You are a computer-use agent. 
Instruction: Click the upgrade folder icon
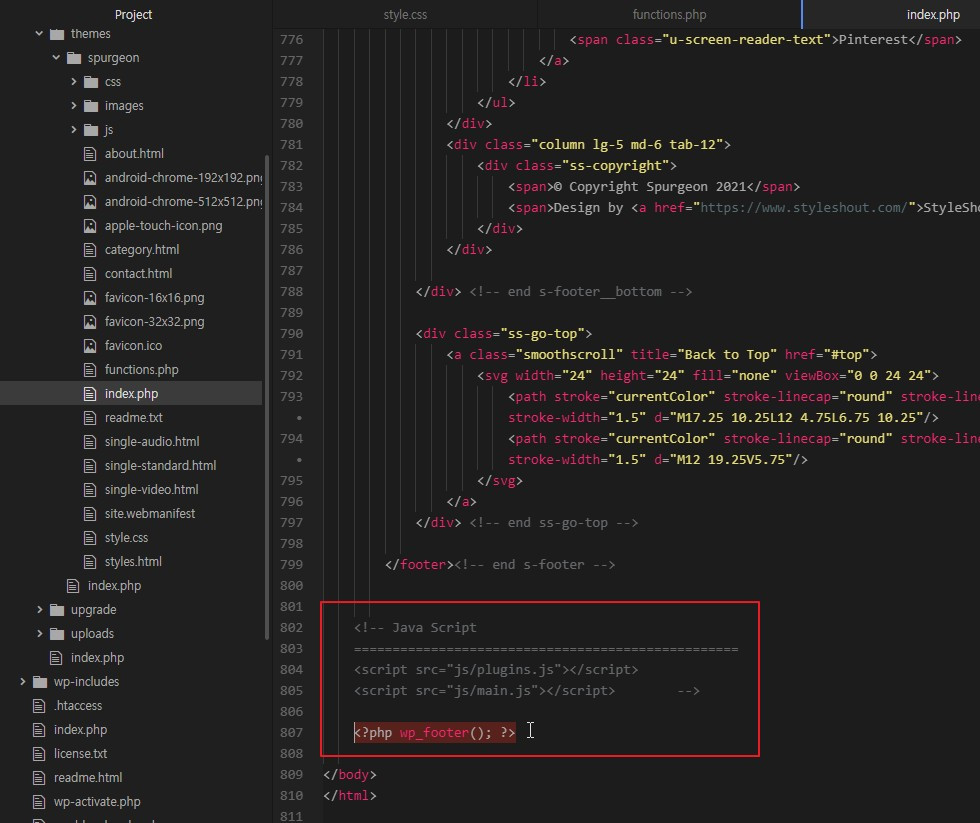click(57, 609)
